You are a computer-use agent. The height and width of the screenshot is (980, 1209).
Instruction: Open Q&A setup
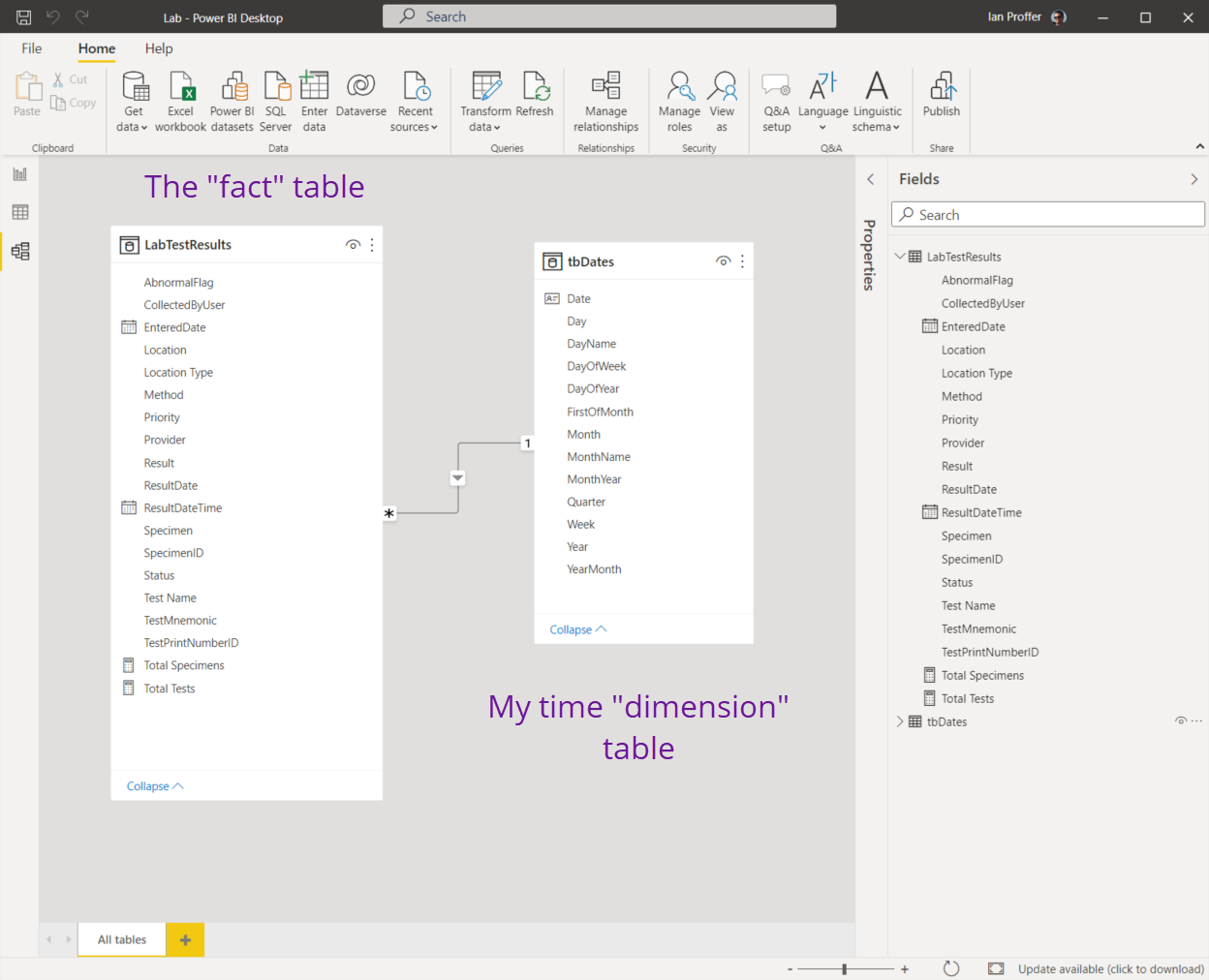click(777, 102)
